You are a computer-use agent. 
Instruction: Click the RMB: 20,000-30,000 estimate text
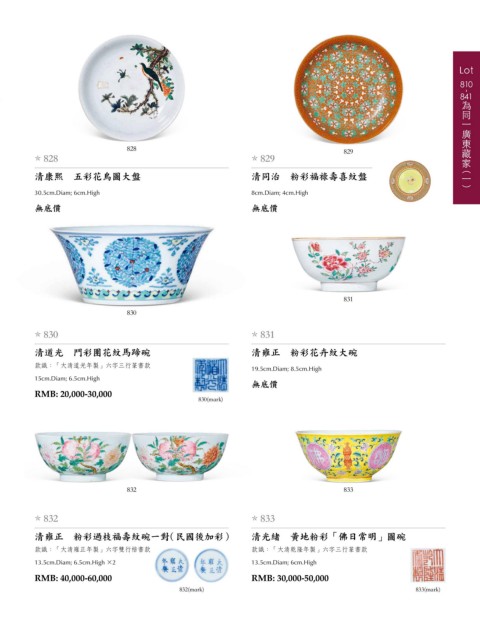[x=73, y=394]
